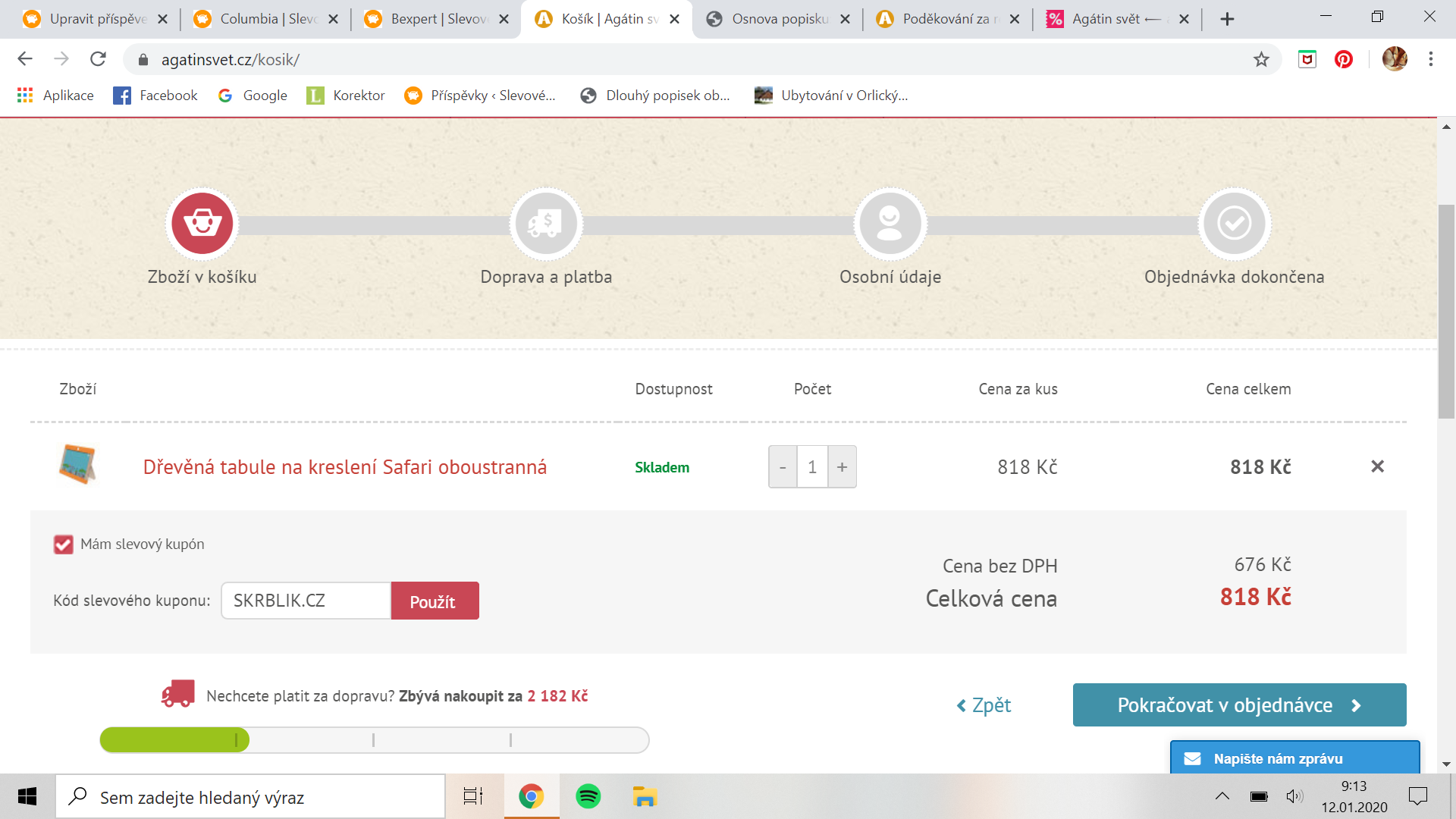Show hidden system tray icons
The width and height of the screenshot is (1456, 819).
point(1222,796)
